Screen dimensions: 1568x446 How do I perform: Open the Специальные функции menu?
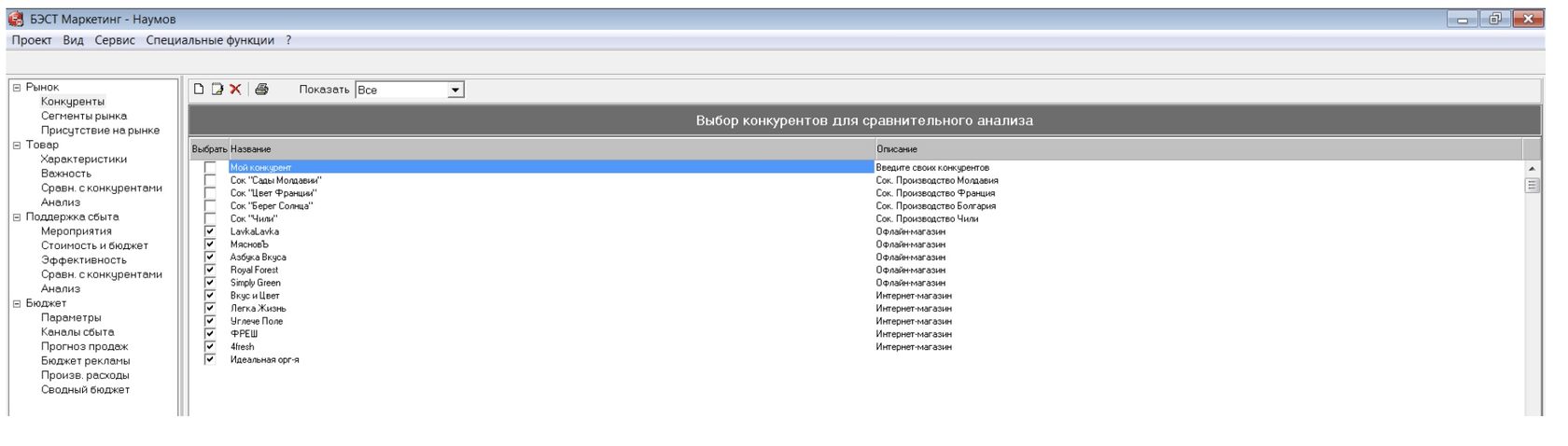coord(210,40)
